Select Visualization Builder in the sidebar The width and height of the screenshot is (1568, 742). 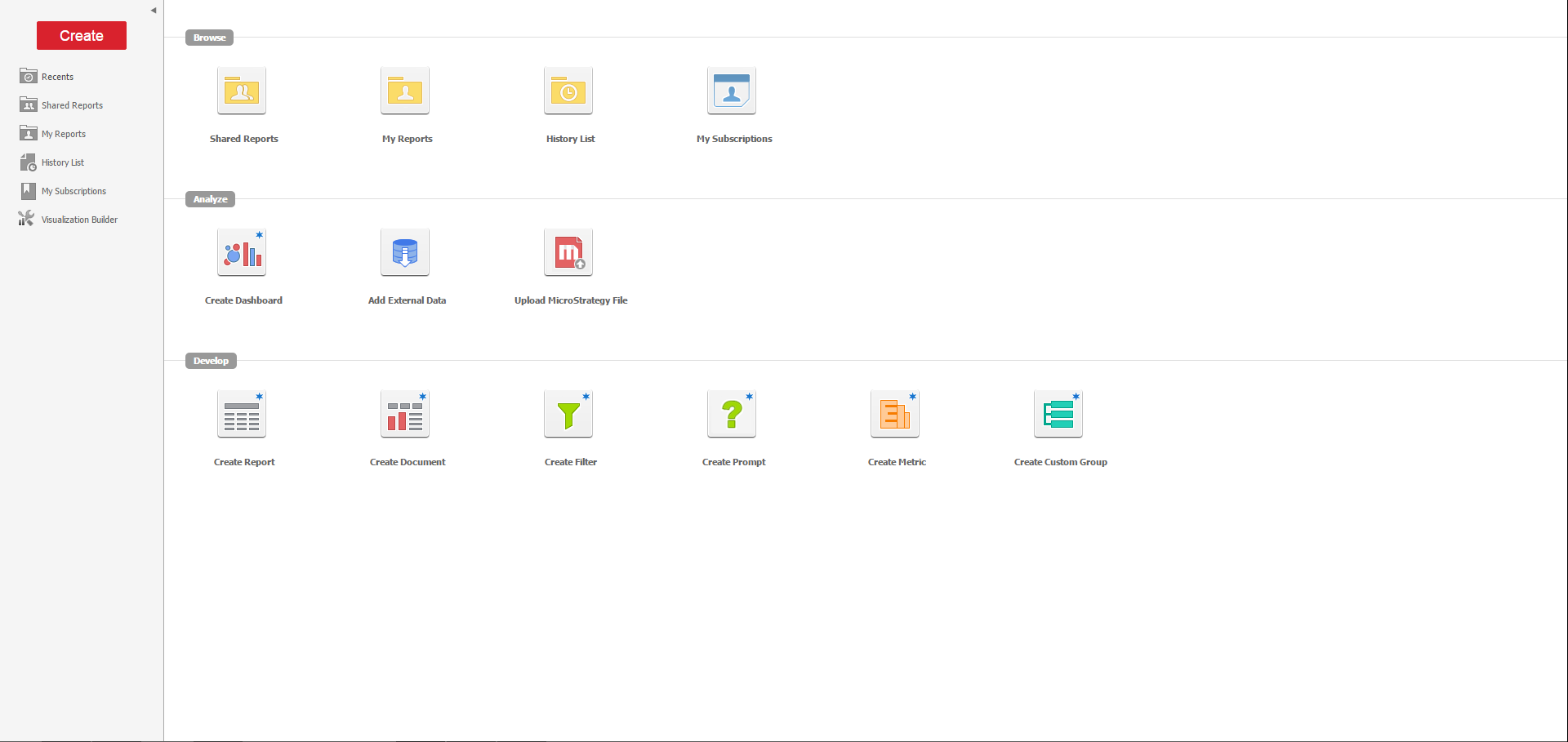point(79,219)
